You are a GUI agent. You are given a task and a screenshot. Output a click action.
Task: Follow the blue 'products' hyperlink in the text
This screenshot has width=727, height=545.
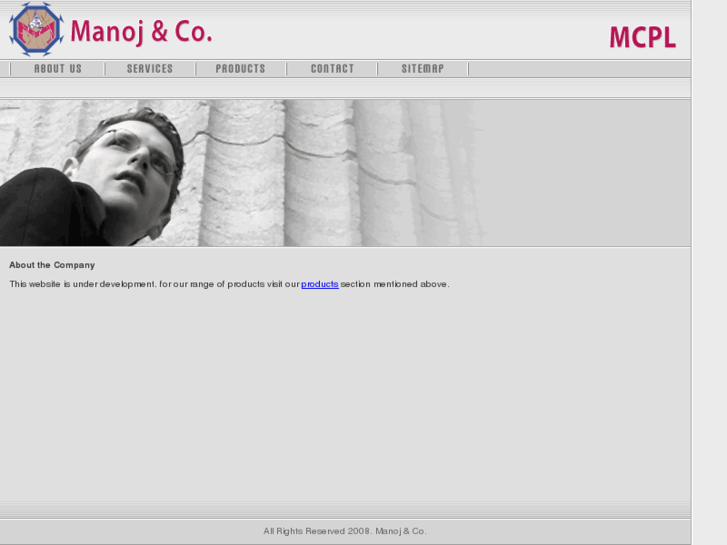pyautogui.click(x=320, y=284)
